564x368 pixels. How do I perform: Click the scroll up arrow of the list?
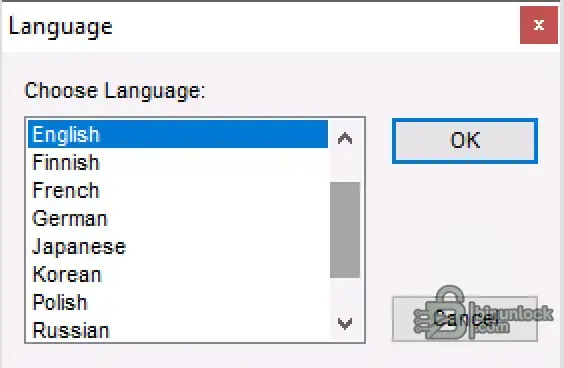[x=345, y=138]
